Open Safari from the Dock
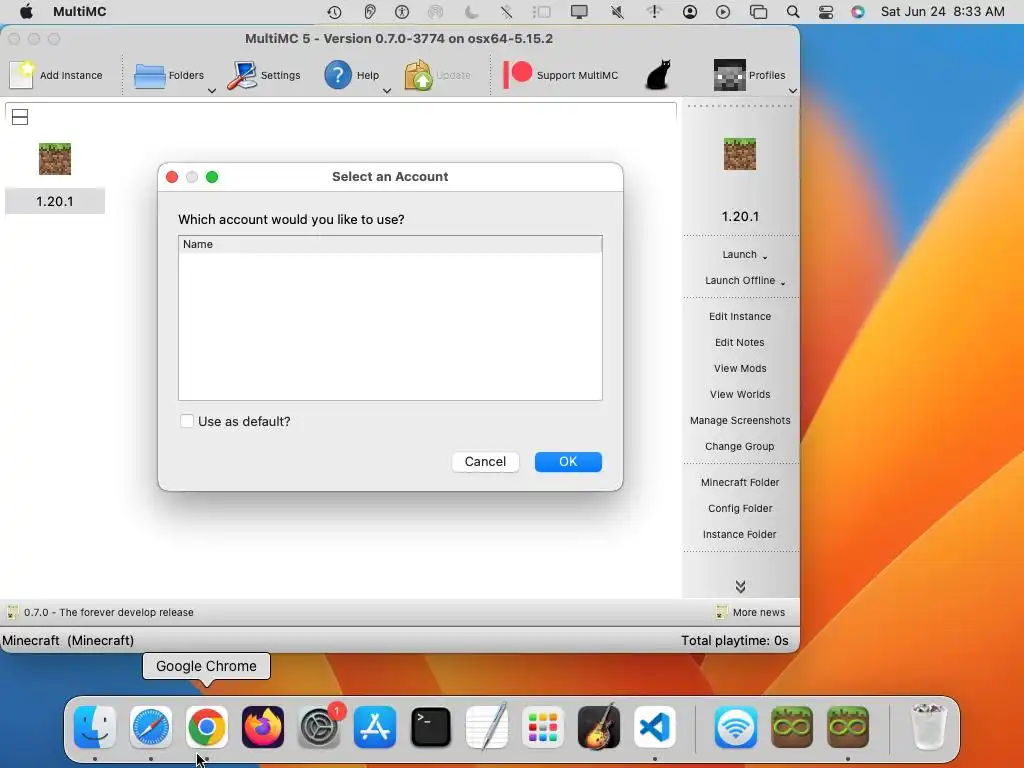1024x768 pixels. click(151, 727)
